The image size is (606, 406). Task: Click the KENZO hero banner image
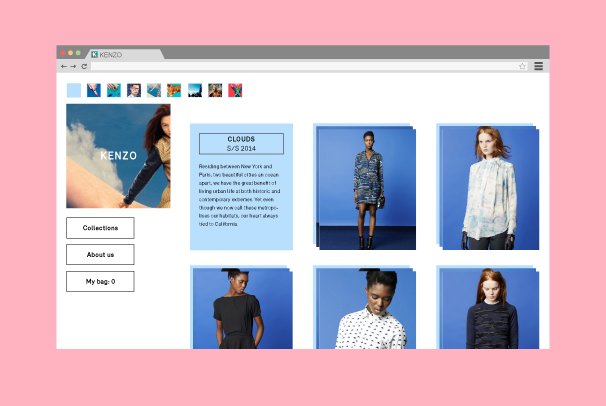[x=118, y=156]
